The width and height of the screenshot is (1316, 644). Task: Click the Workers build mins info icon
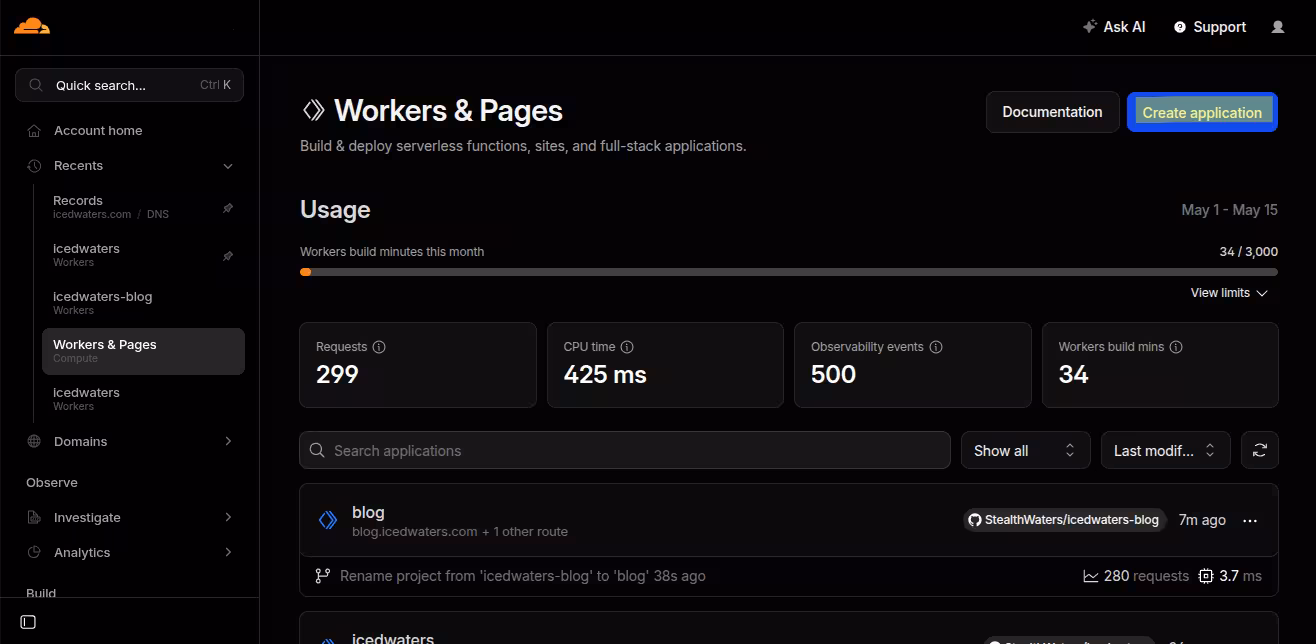click(1176, 347)
